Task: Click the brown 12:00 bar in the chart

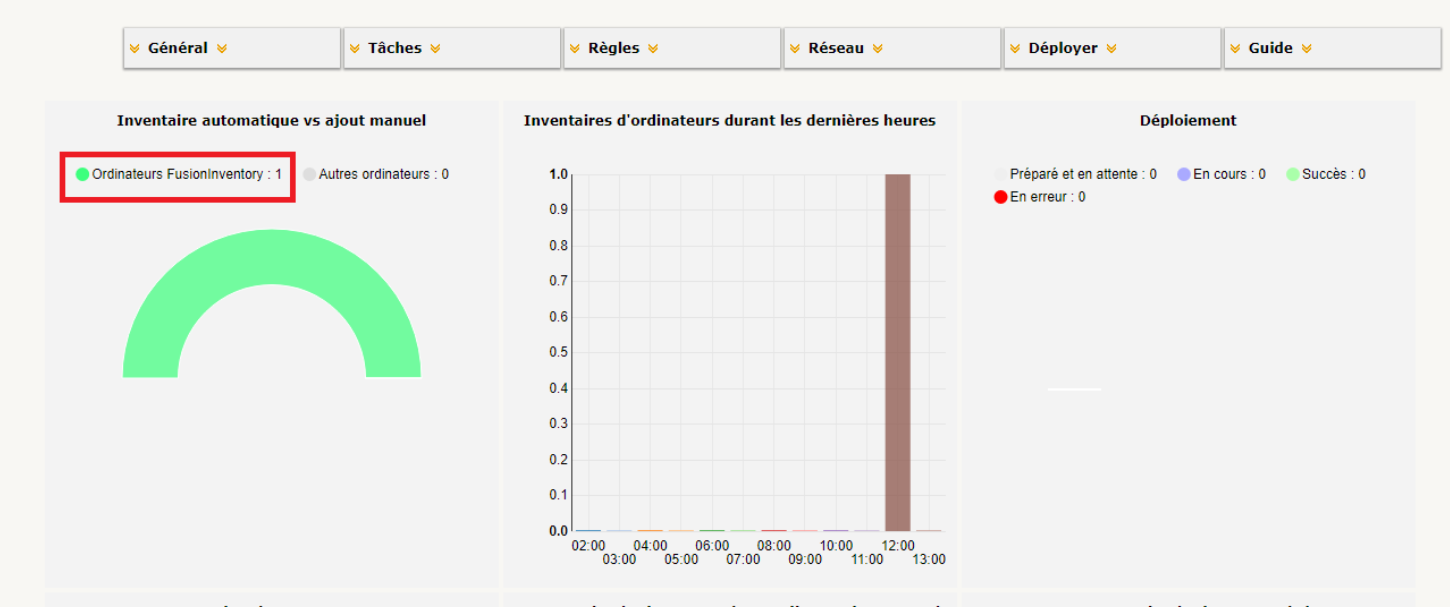Action: coord(897,352)
